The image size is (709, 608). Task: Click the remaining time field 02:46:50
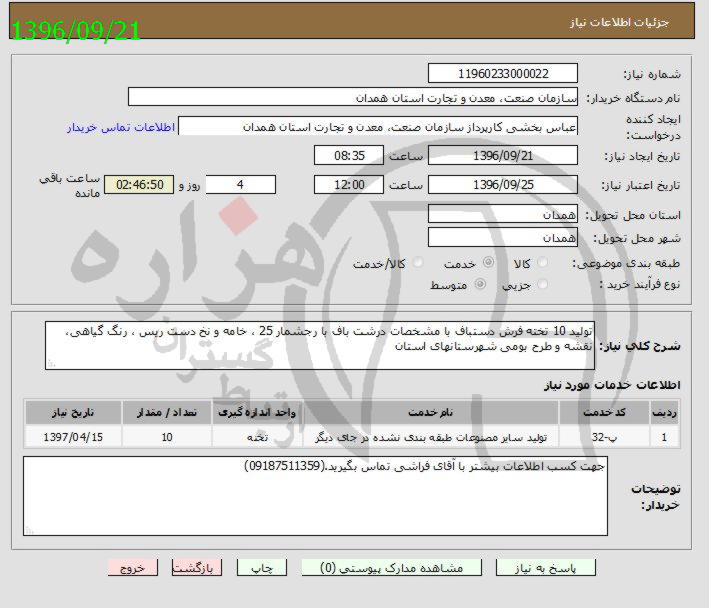(x=139, y=184)
